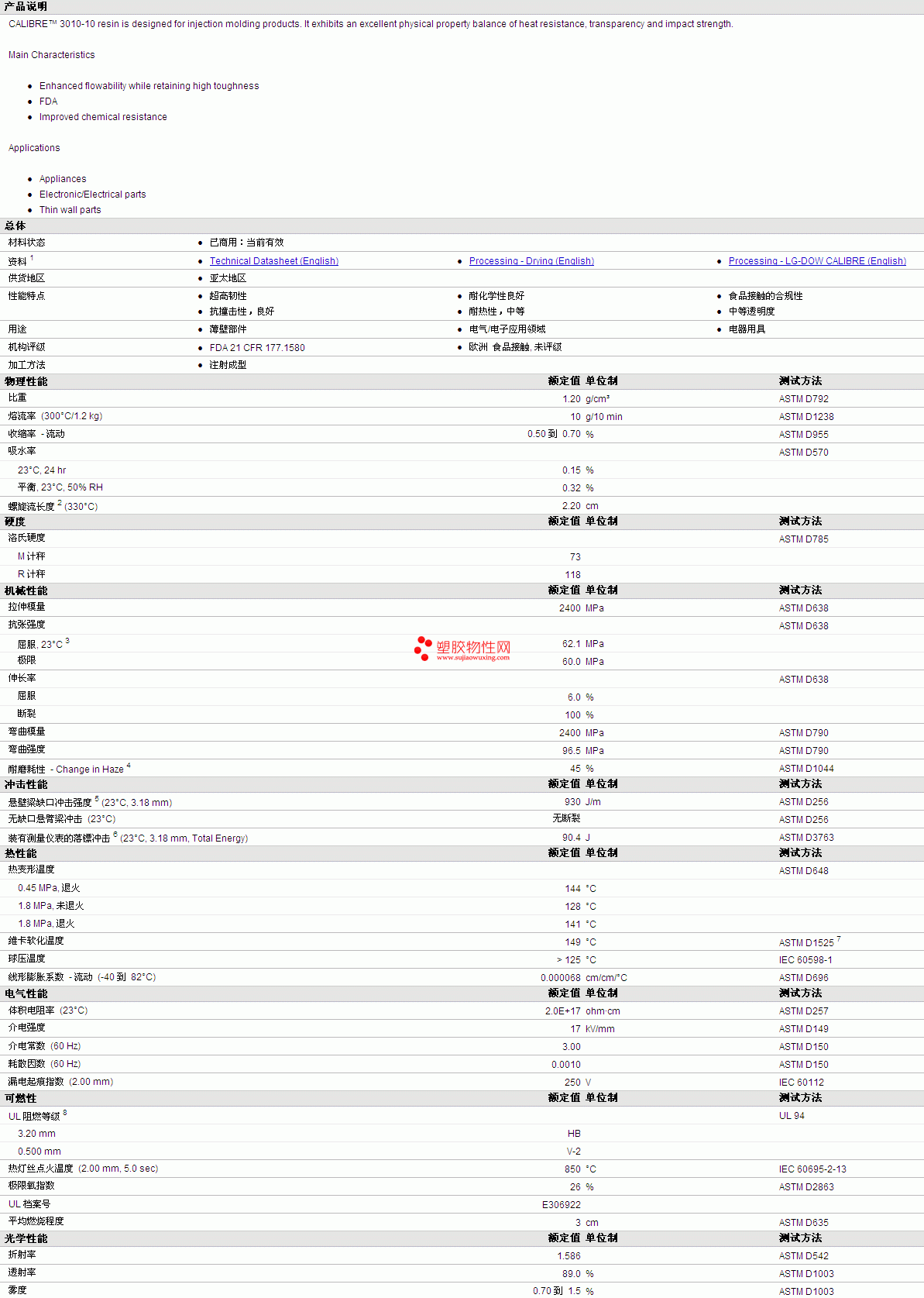This screenshot has width=924, height=1298.
Task: Select the ASTM D955 test method
Action: (x=803, y=435)
